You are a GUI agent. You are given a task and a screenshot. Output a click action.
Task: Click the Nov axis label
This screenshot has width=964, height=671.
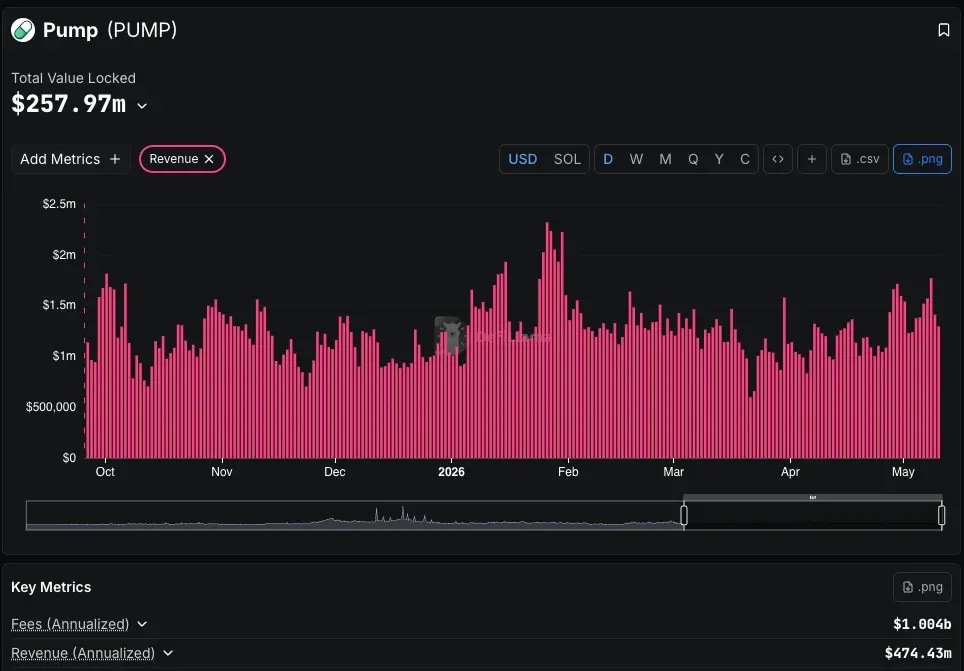tap(221, 472)
